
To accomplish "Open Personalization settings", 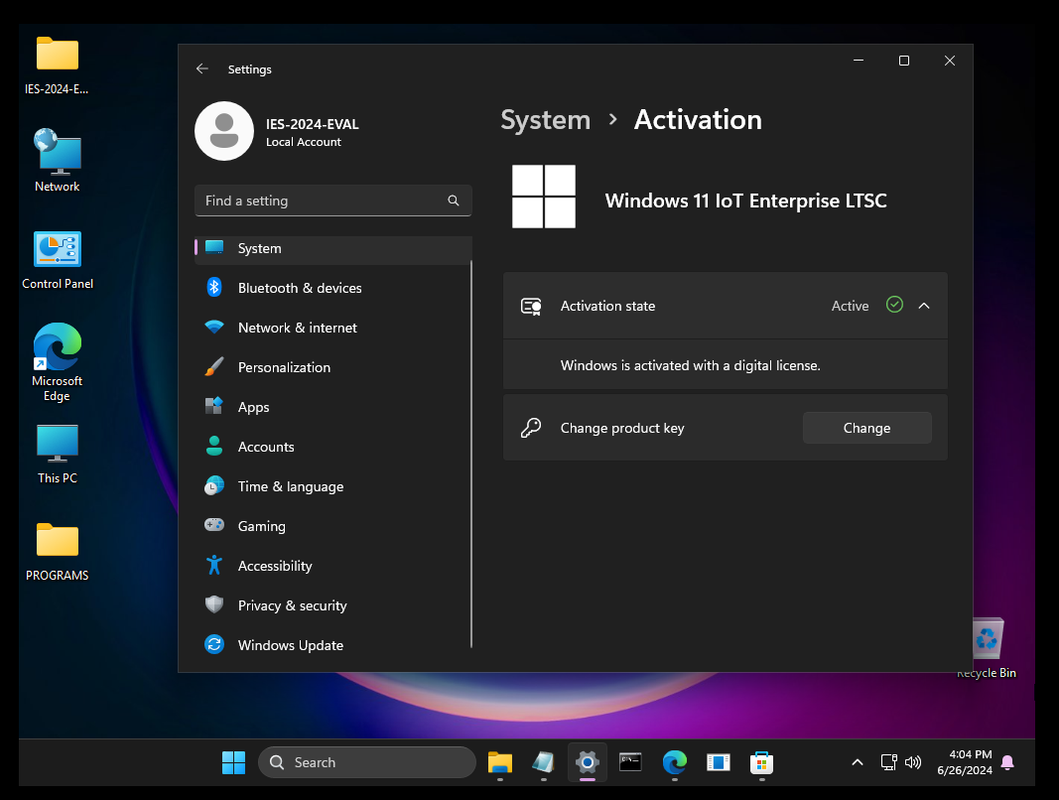I will [333, 368].
